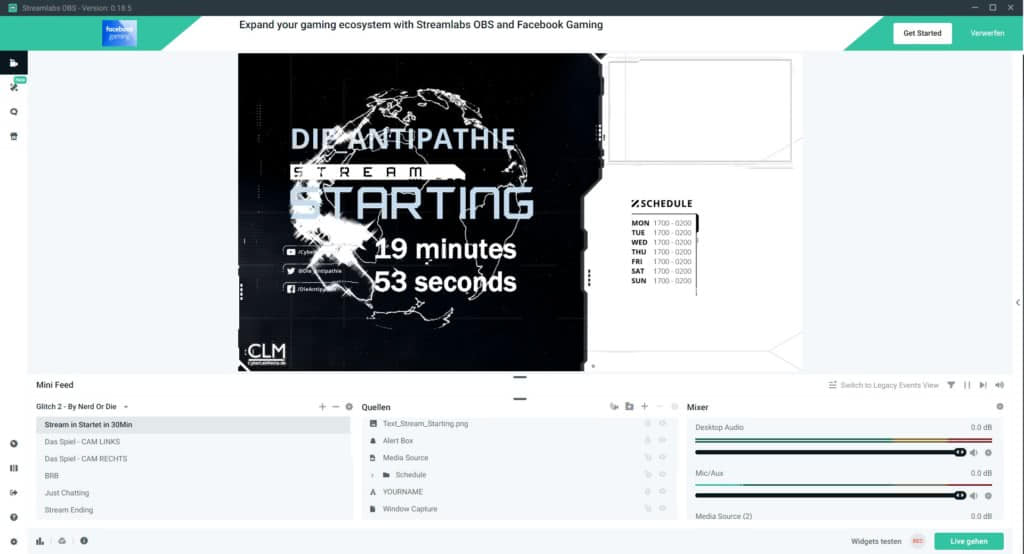Open settings gear at sidebar bottom
This screenshot has height=554, width=1024.
coord(14,541)
